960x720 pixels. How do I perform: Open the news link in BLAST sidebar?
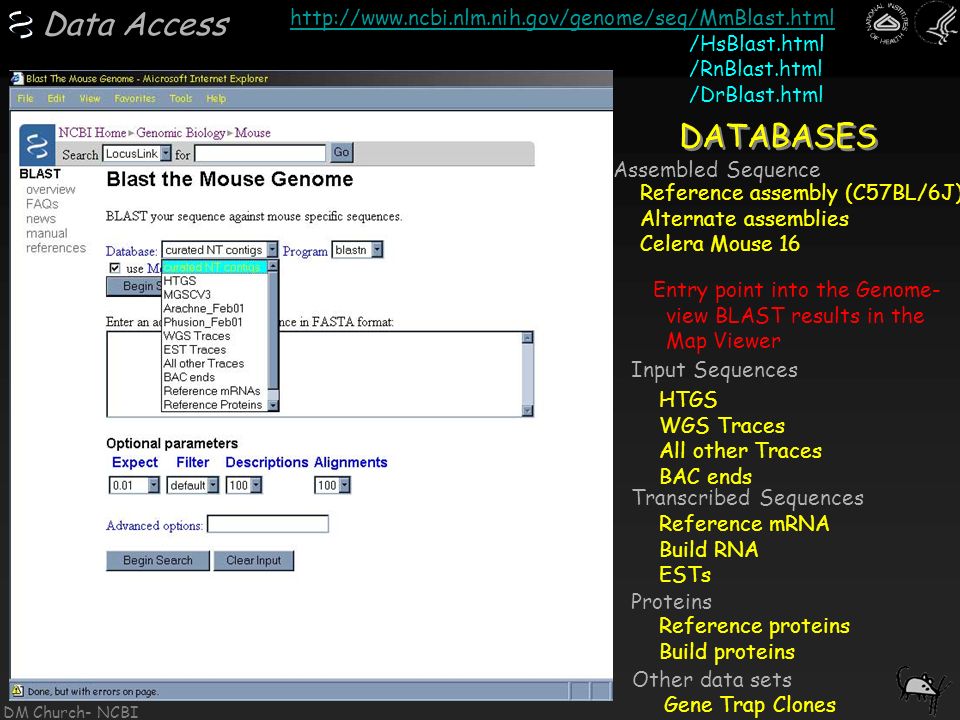(41, 219)
